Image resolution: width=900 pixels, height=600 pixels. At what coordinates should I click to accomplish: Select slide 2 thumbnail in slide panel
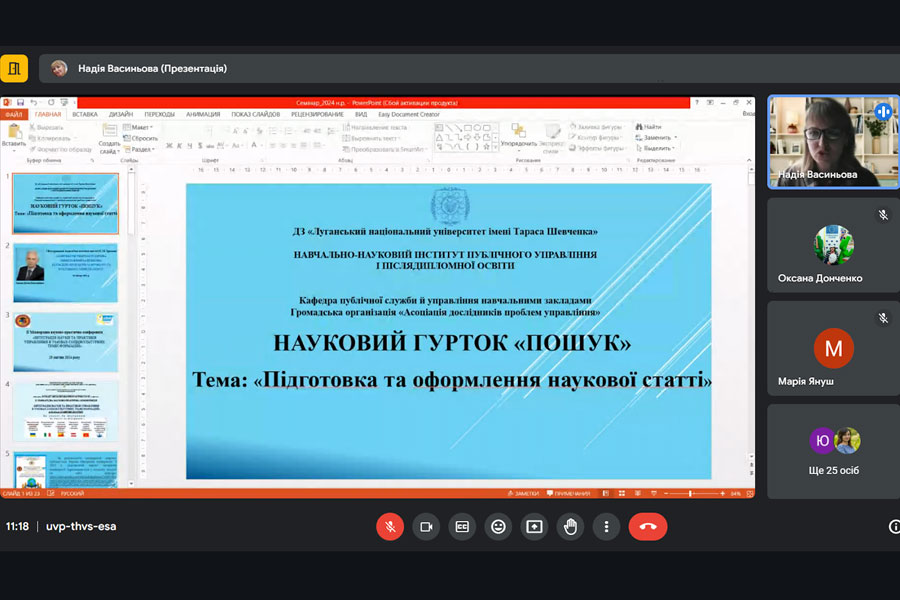(66, 272)
